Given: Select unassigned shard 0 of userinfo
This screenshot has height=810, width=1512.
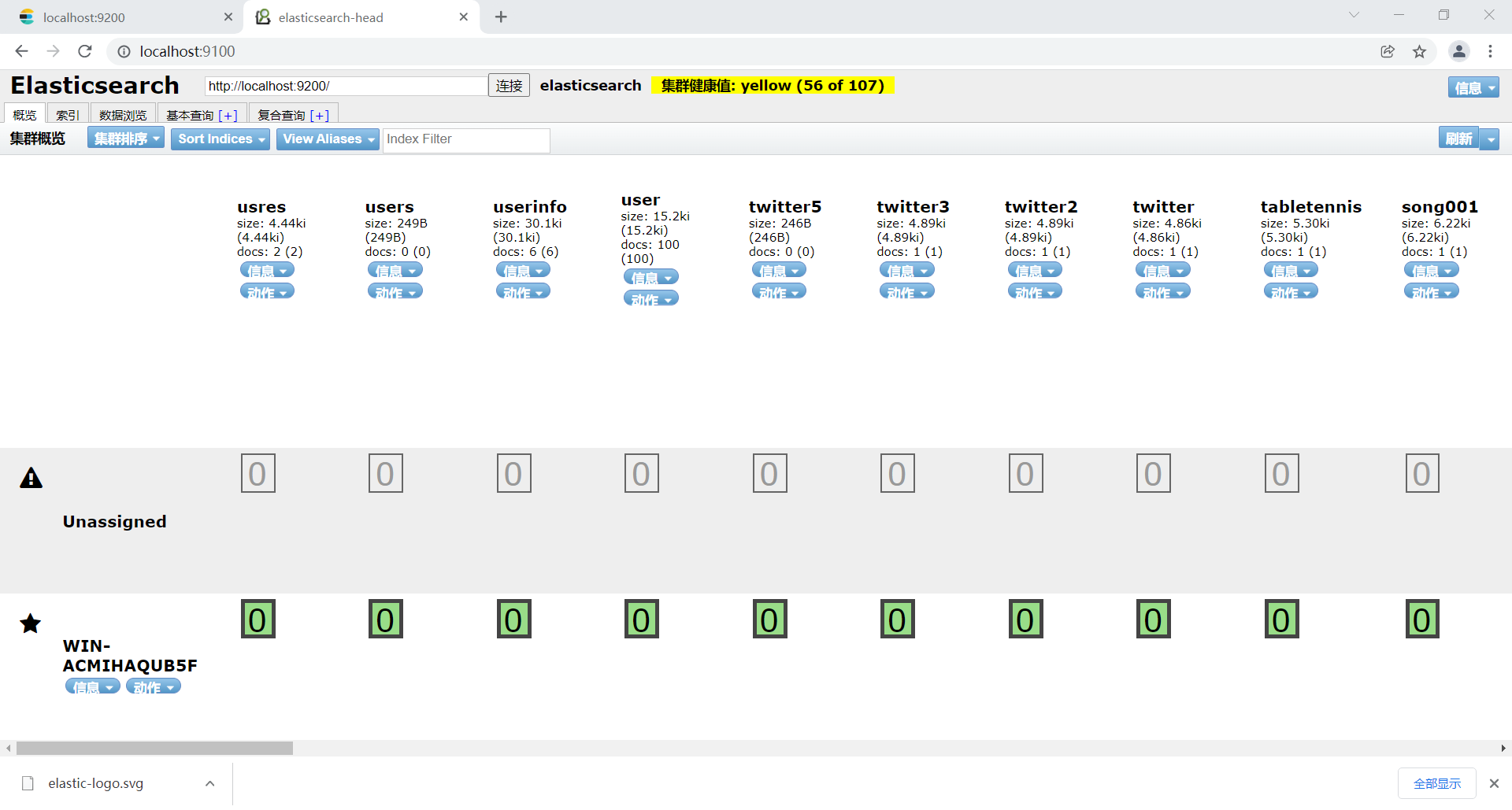Looking at the screenshot, I should point(513,473).
